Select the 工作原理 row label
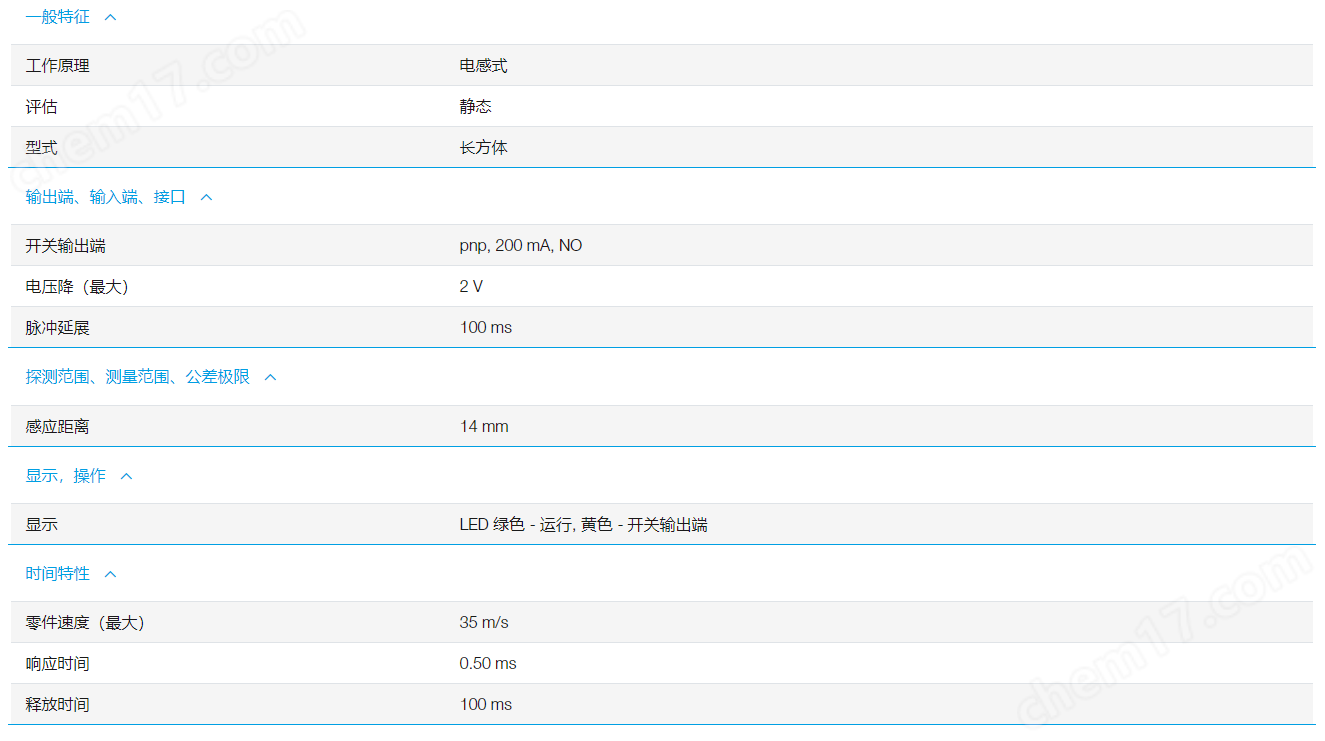The image size is (1325, 741). (58, 66)
